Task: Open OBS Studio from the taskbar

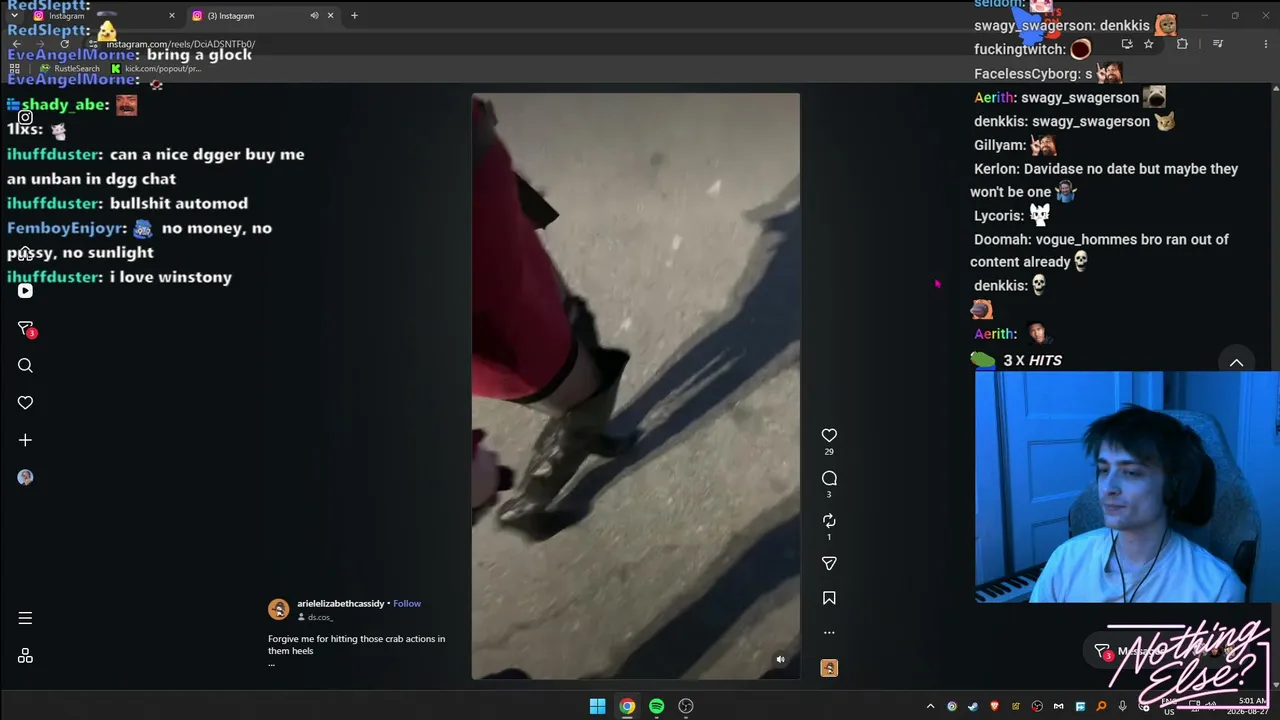Action: click(686, 706)
